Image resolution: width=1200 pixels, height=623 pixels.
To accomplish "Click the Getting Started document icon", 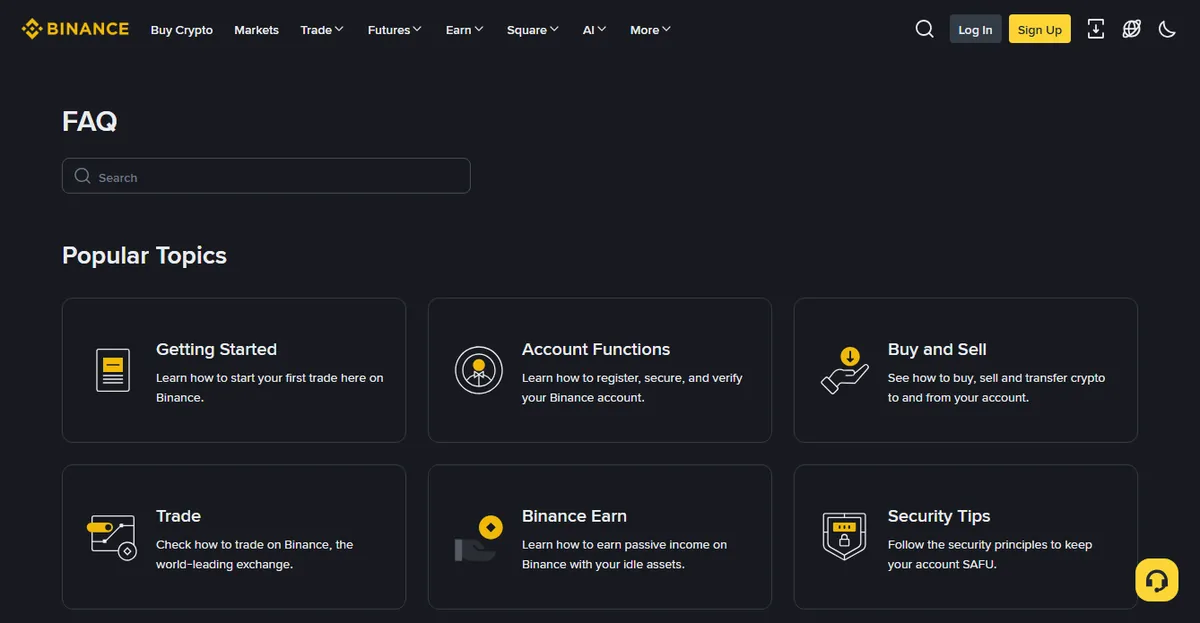I will [113, 370].
